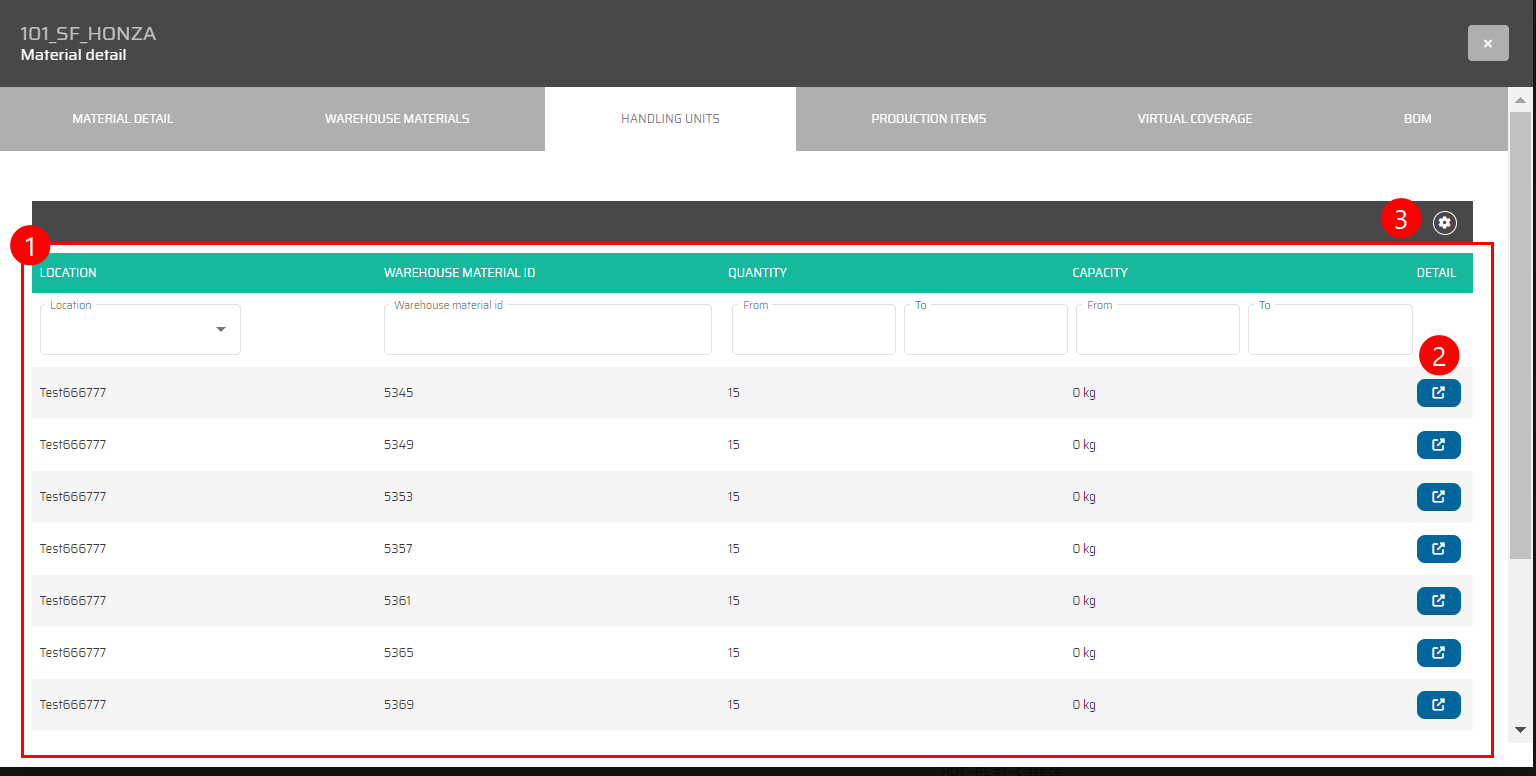This screenshot has width=1536, height=776.
Task: Open the Production Items tab
Action: click(x=928, y=119)
